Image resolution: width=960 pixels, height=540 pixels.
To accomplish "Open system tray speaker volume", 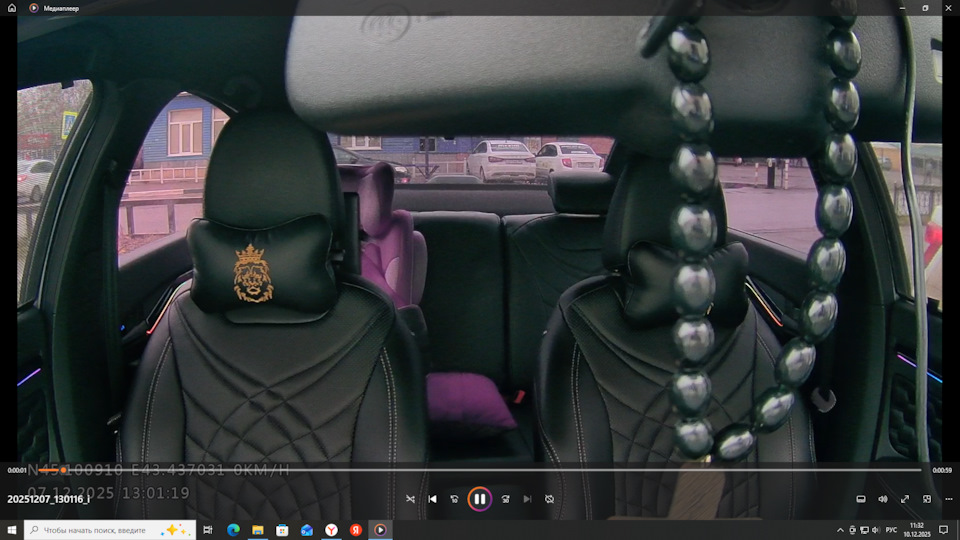I will pos(876,530).
